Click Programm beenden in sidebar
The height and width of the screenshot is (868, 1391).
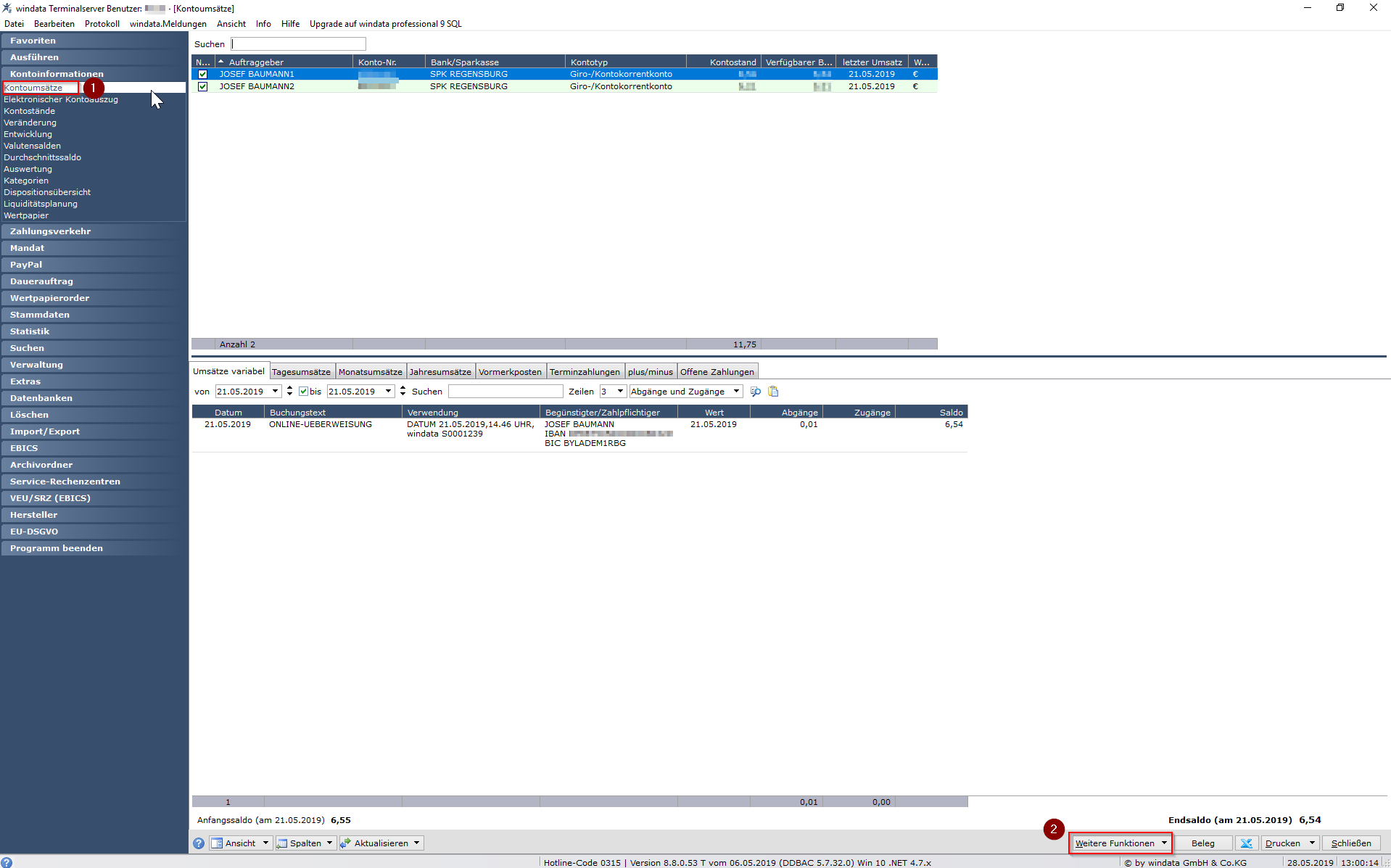(94, 548)
